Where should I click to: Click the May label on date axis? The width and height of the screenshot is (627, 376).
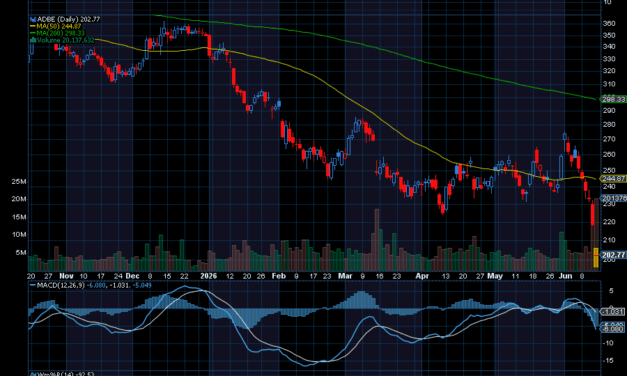(x=495, y=276)
